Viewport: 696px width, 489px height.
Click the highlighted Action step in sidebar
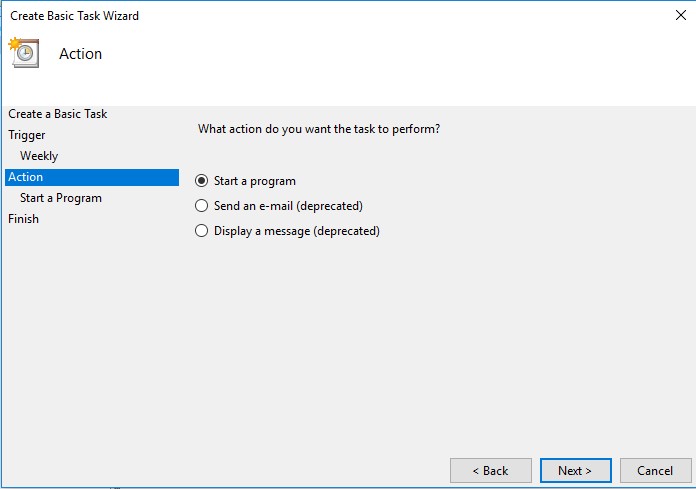click(26, 177)
